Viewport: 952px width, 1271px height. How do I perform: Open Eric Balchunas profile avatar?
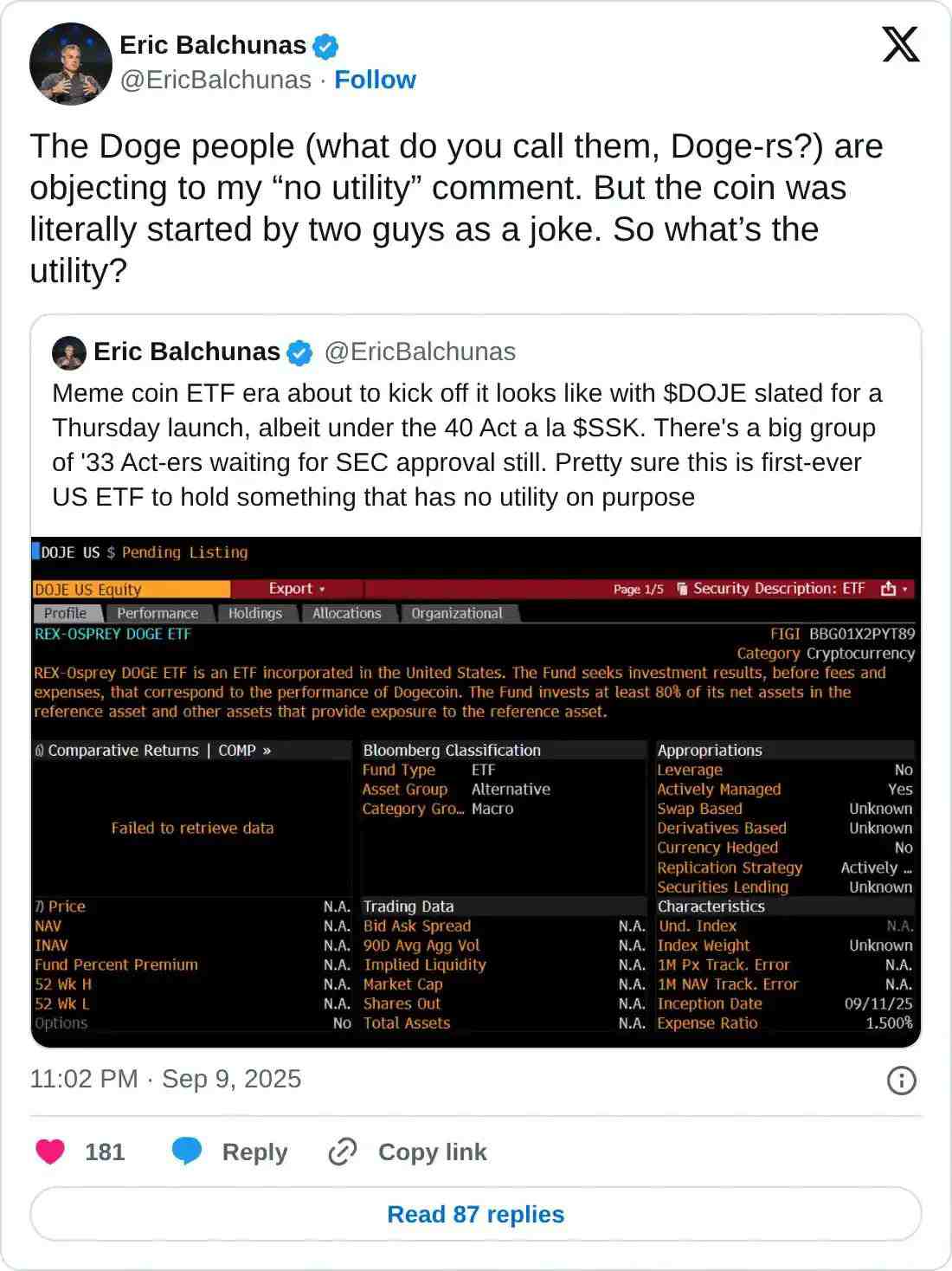[71, 64]
